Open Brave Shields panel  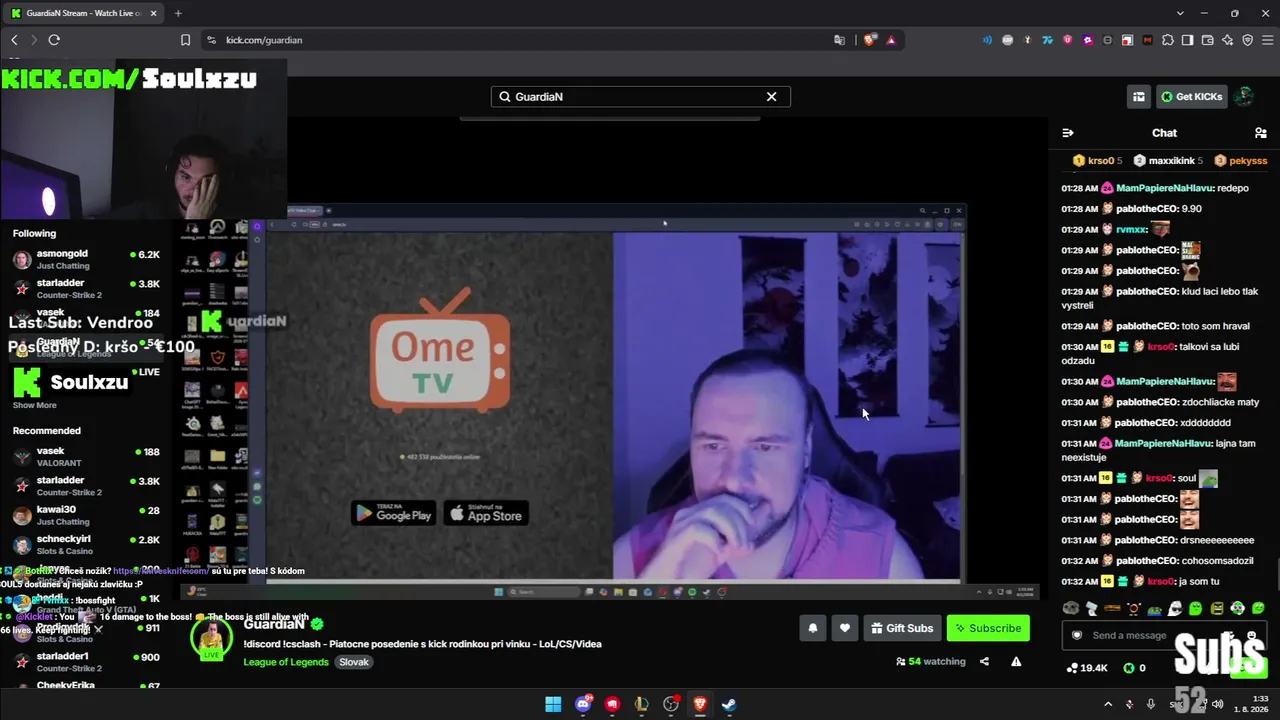point(870,40)
